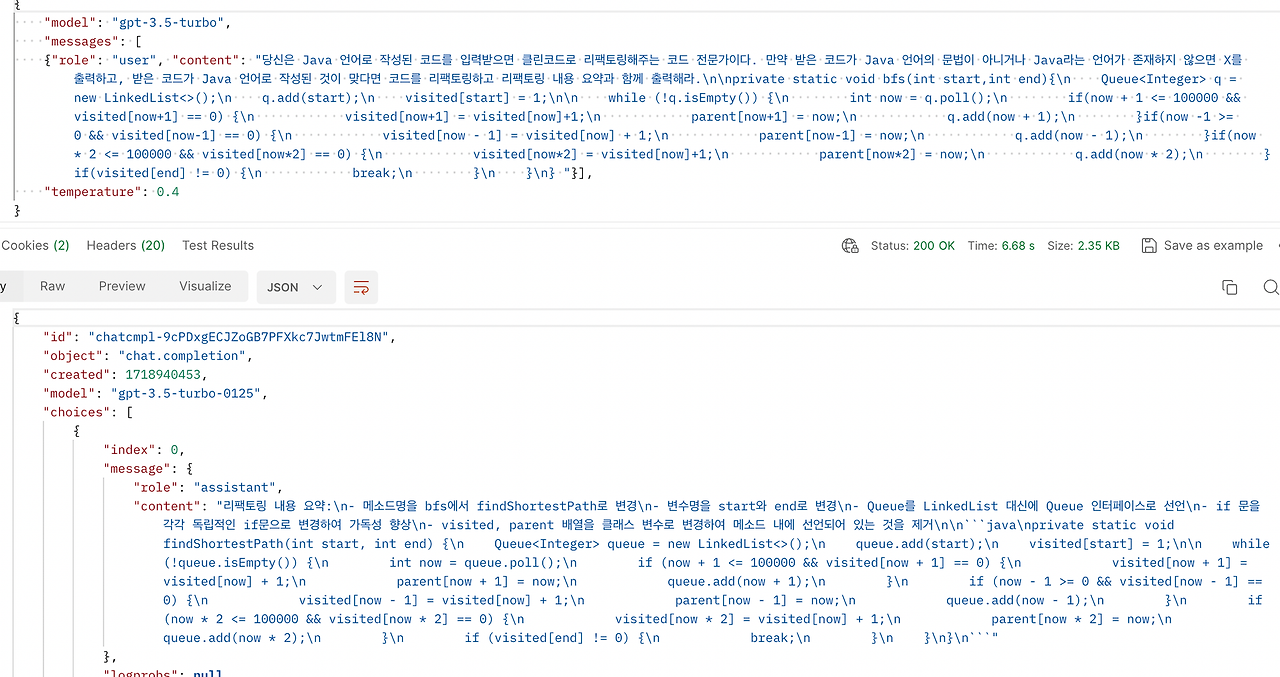Image resolution: width=1280 pixels, height=677 pixels.
Task: Select the Raw view tab
Action: 52,286
